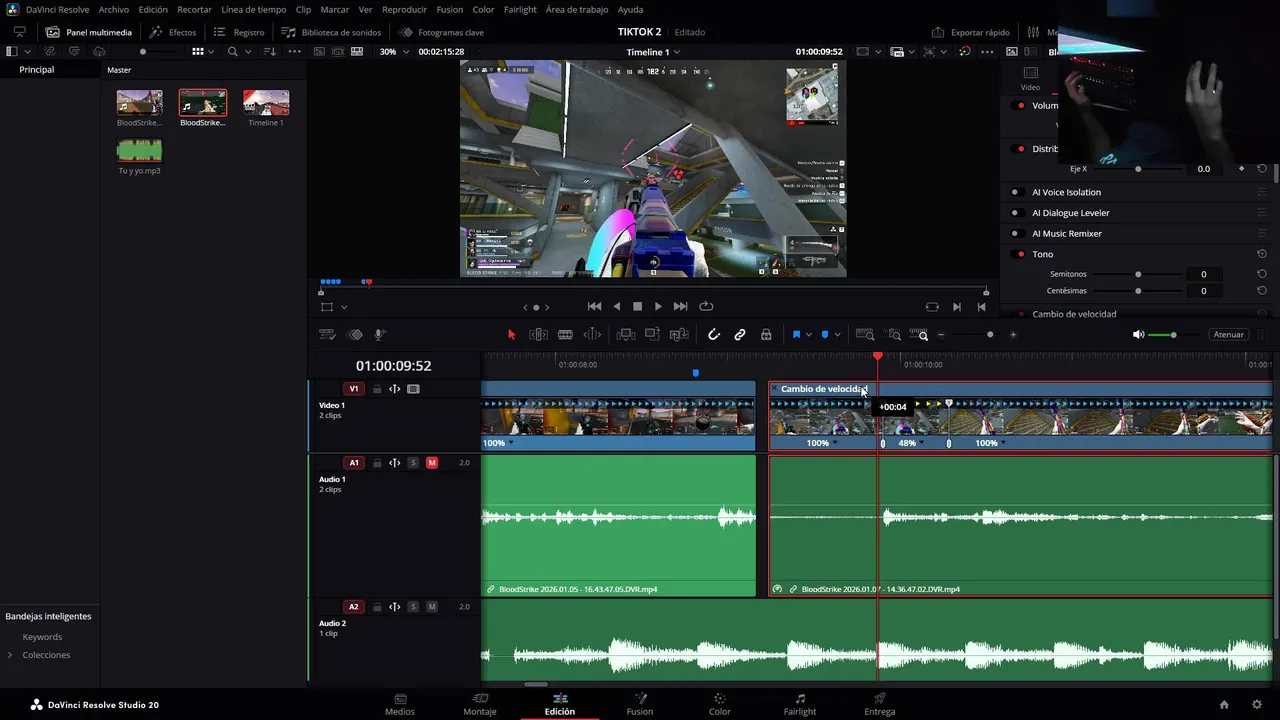This screenshot has height=720, width=1280.
Task: Select the Tu y yo.mp3 audio thumbnail
Action: click(139, 150)
